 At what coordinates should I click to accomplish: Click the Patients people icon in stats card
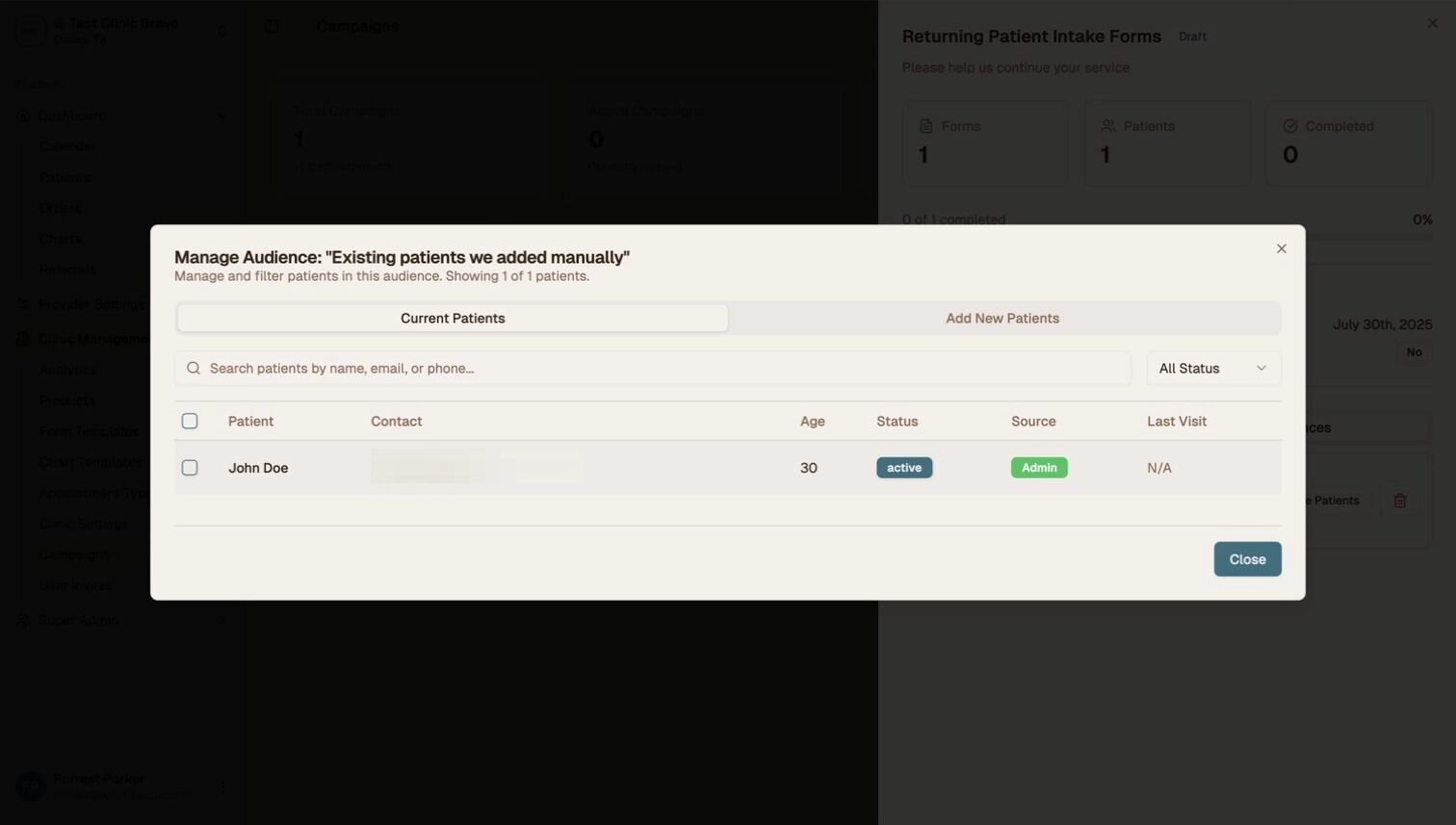[x=1108, y=126]
